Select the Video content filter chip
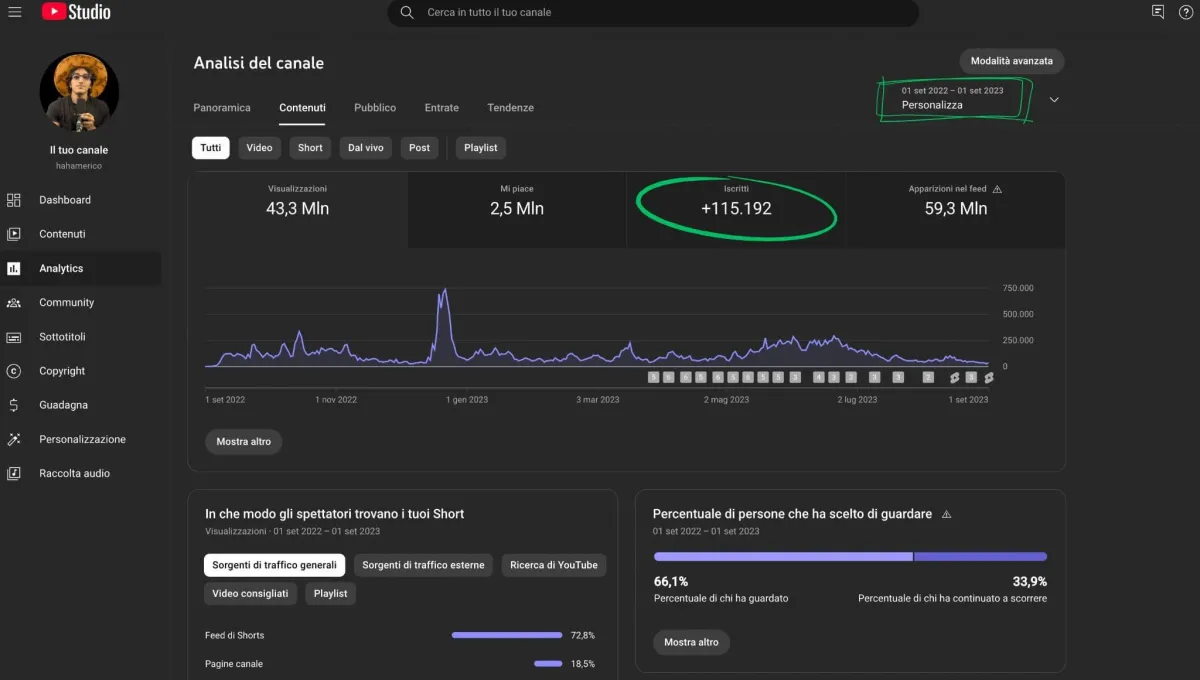This screenshot has width=1200, height=680. [259, 148]
